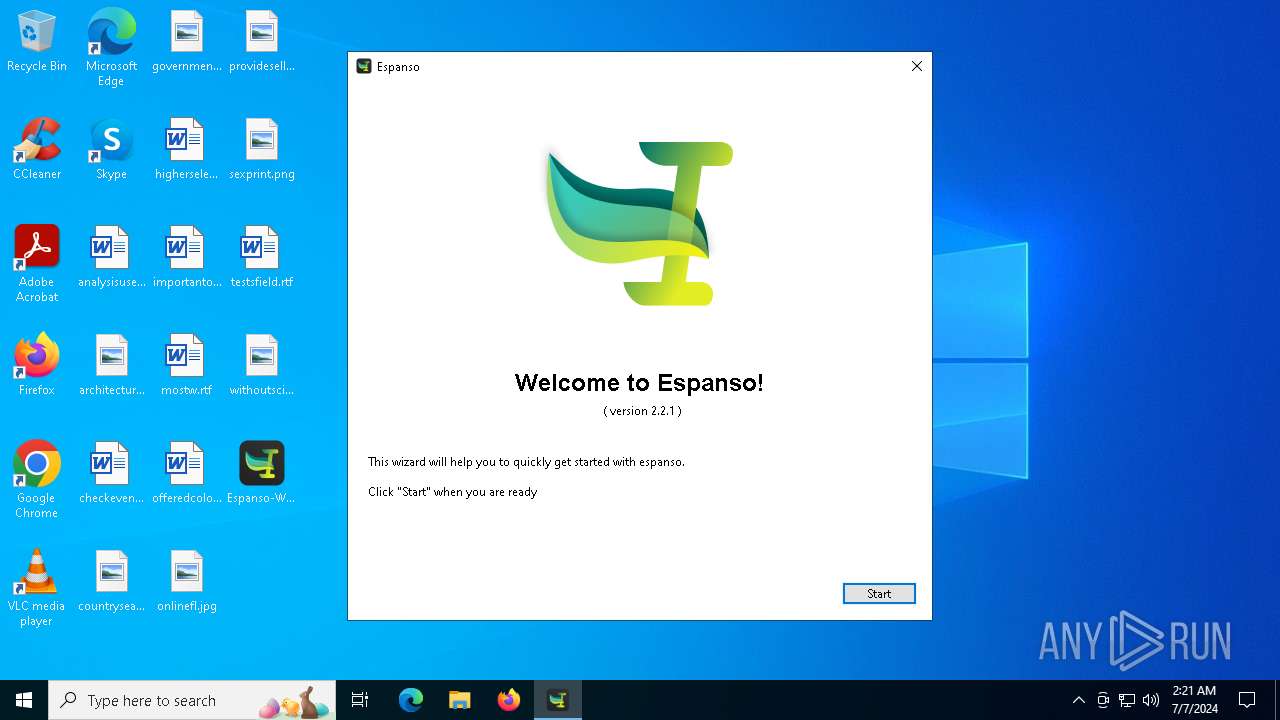Click the Espanso logo image in wizard
The image size is (1280, 720).
coord(640,223)
